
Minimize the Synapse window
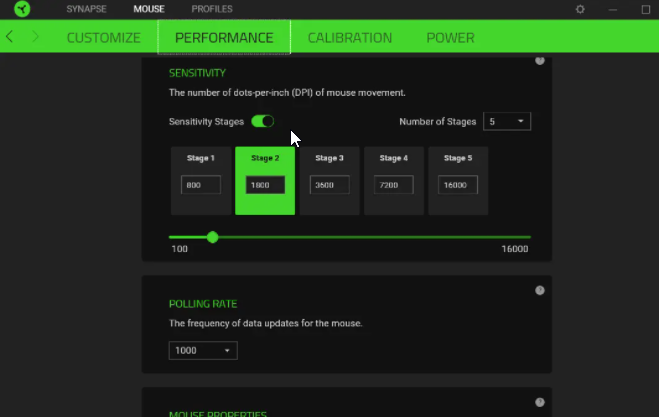click(613, 9)
